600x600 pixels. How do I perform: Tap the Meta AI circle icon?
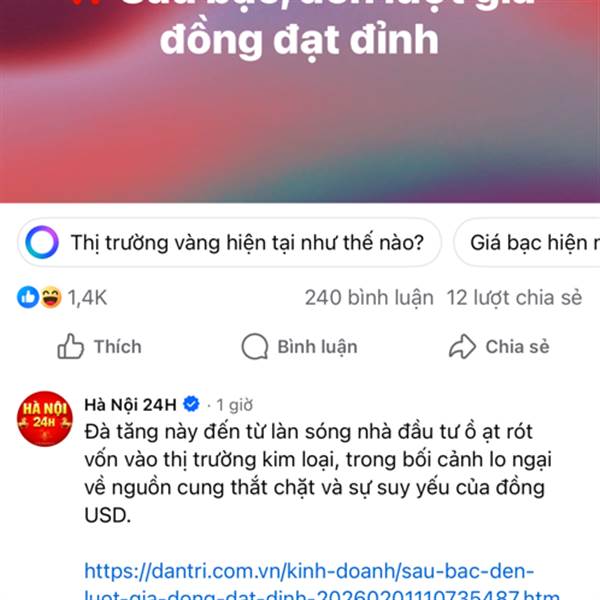point(42,242)
